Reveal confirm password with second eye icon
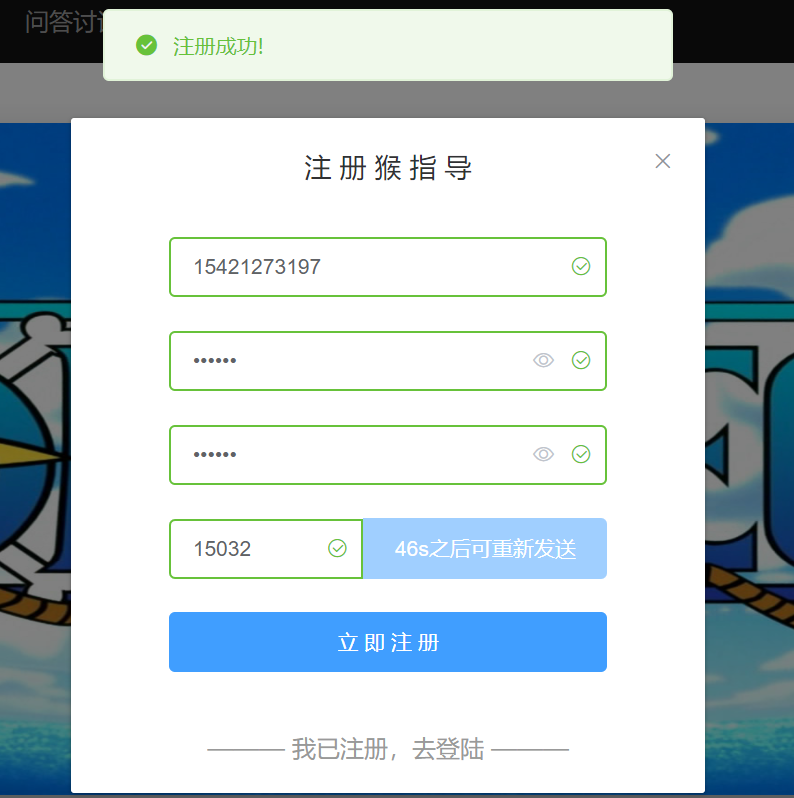Viewport: 794px width, 798px height. [543, 454]
